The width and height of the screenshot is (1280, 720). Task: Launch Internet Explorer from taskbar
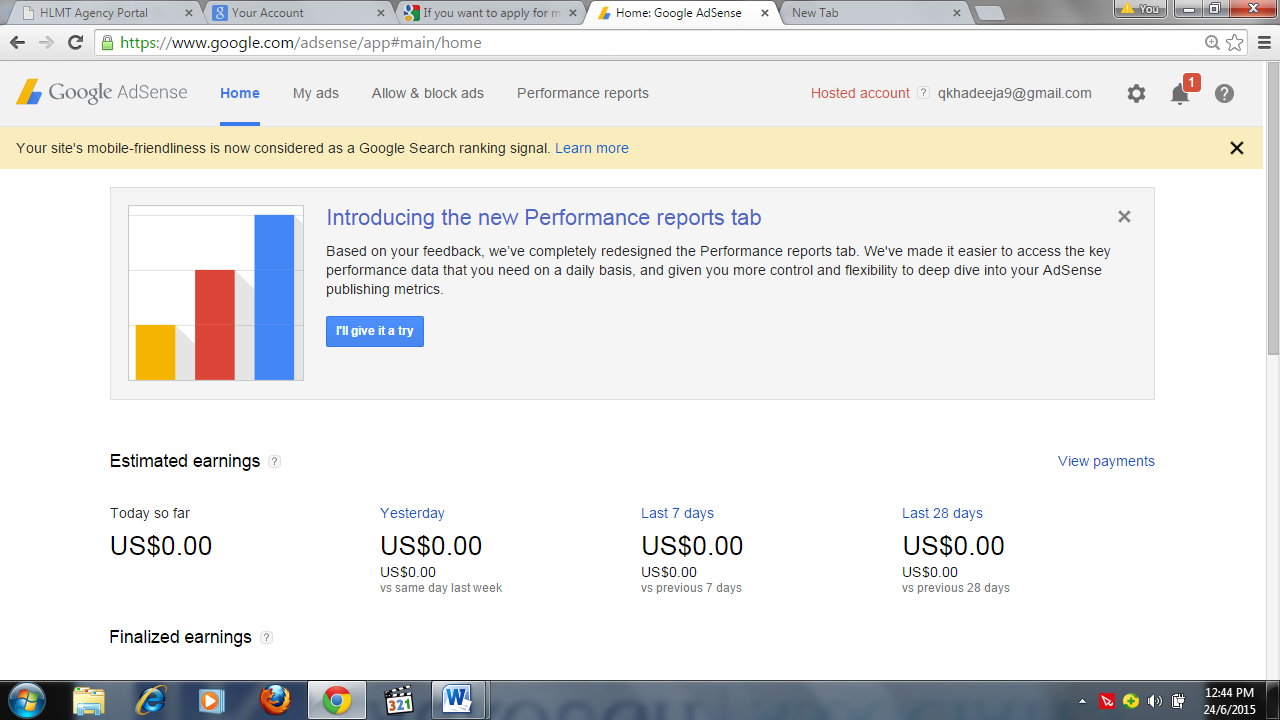[x=151, y=700]
